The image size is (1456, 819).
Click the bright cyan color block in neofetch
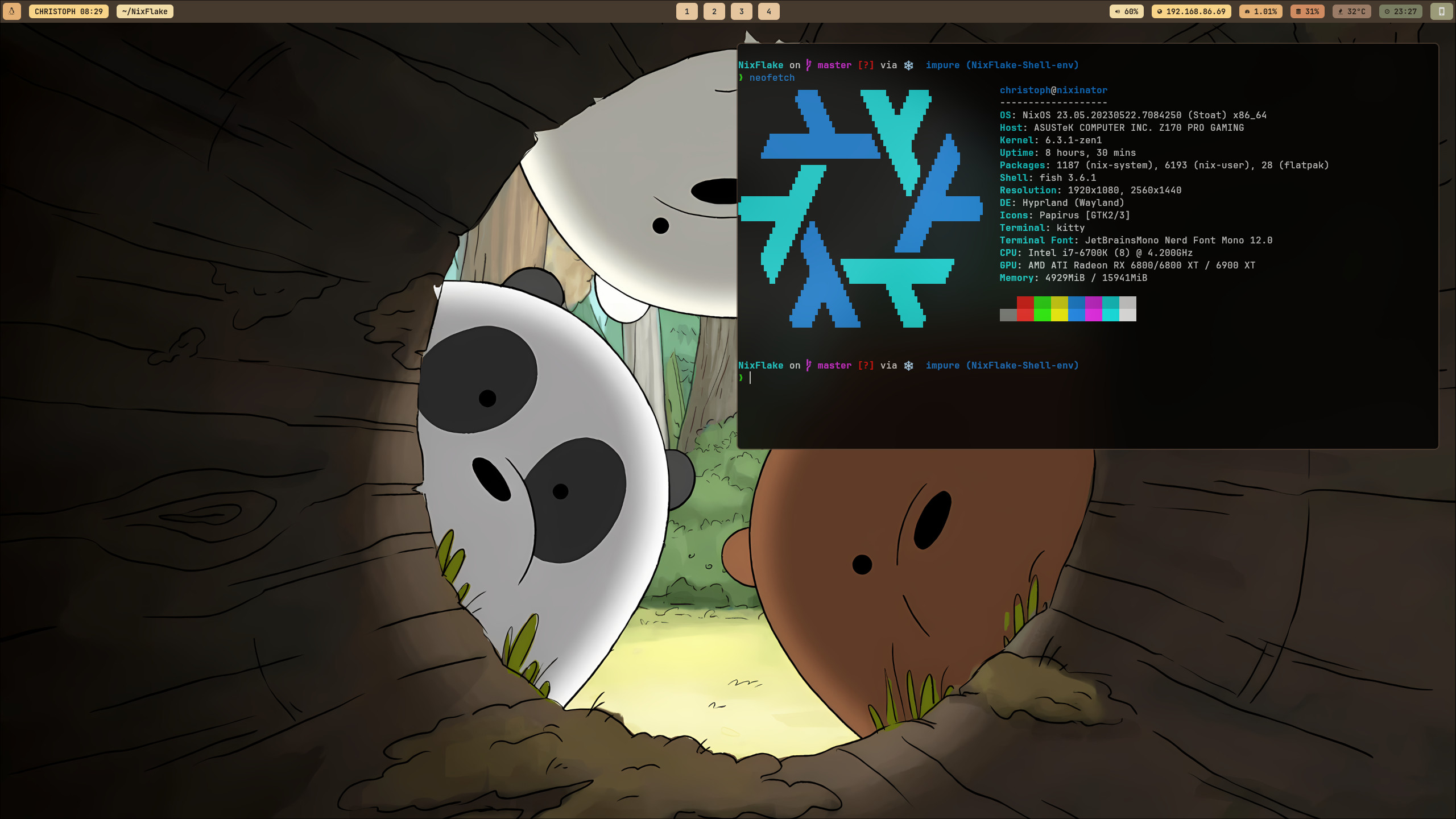coord(1110,315)
